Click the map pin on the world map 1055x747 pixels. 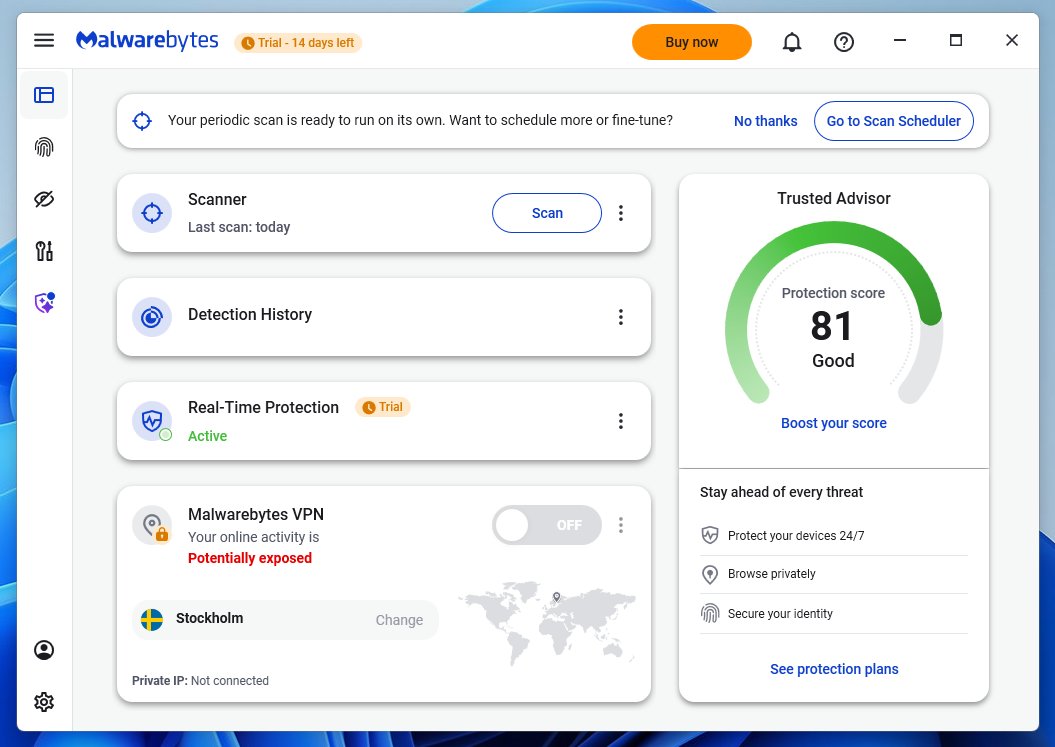coord(556,597)
